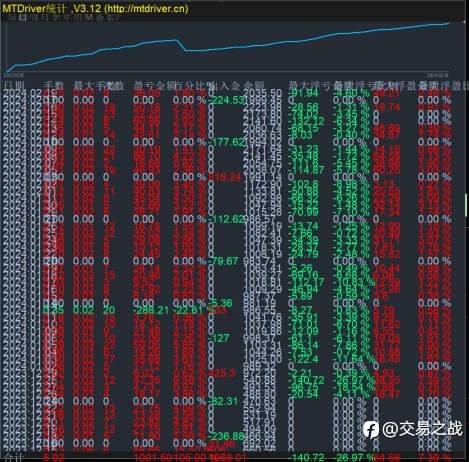The height and width of the screenshot is (462, 469).
Task: Click the -177.62 withdrawal value
Action: click(227, 142)
